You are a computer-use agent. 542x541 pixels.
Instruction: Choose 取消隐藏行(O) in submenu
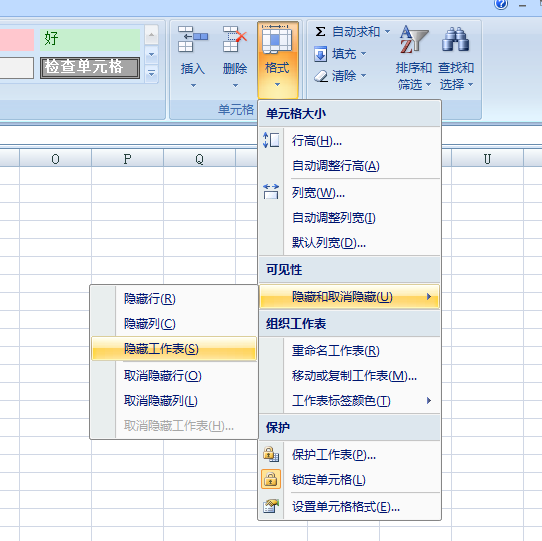click(x=174, y=376)
